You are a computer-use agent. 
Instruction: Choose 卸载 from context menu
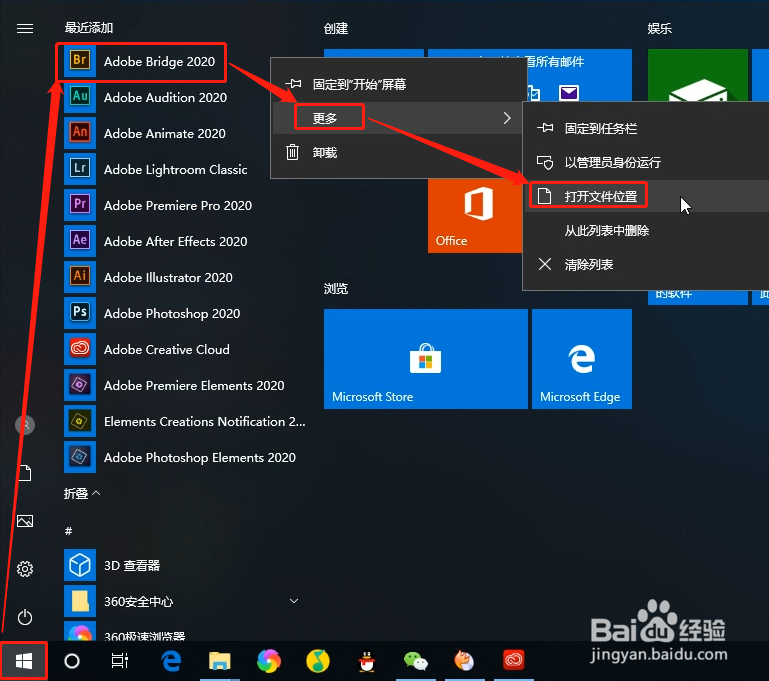point(399,152)
